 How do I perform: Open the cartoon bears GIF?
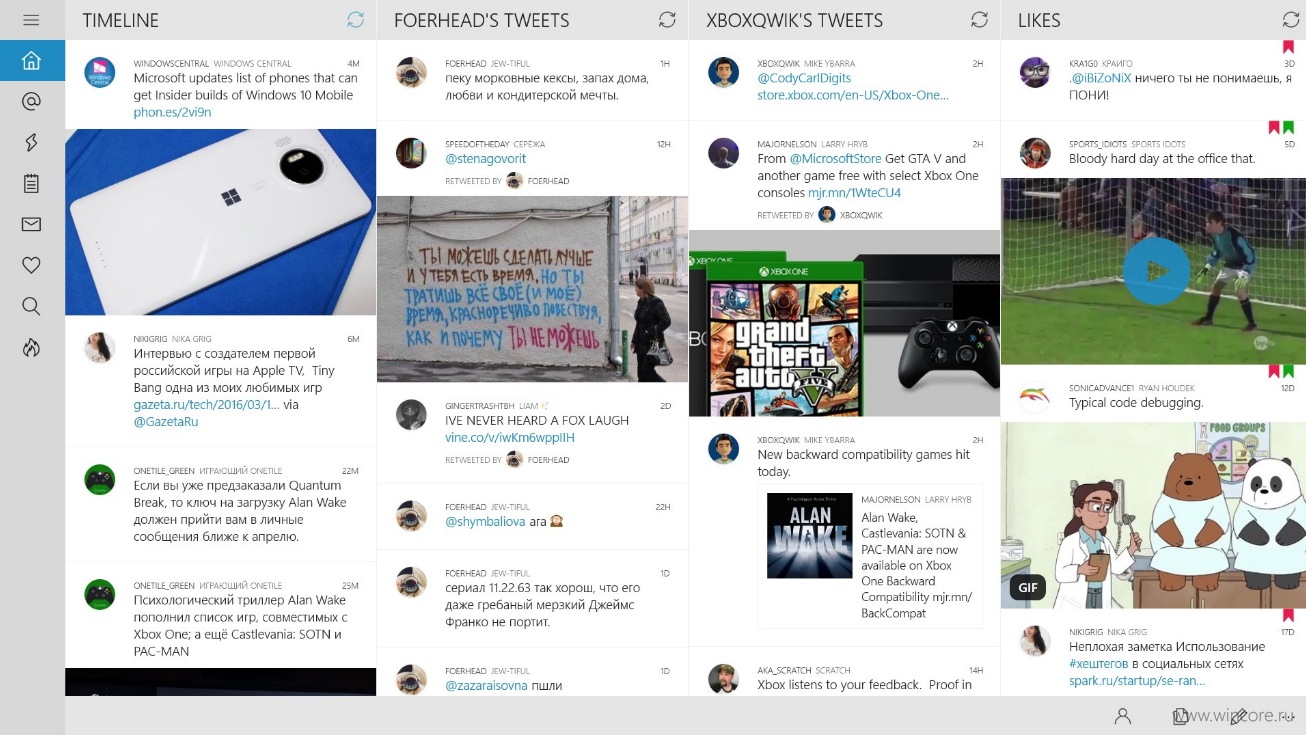[x=1153, y=515]
